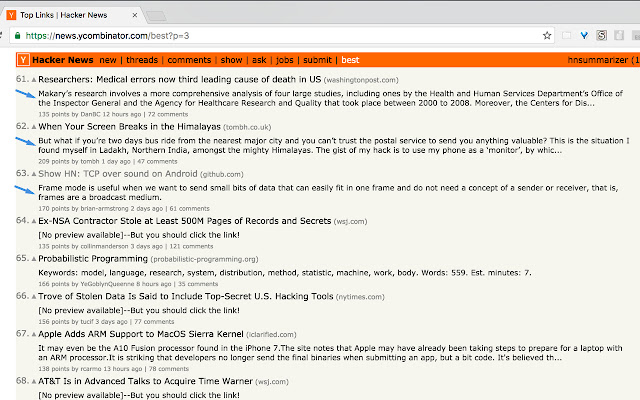The width and height of the screenshot is (640, 400).
Task: Open the ask link in header
Action: coord(259,60)
